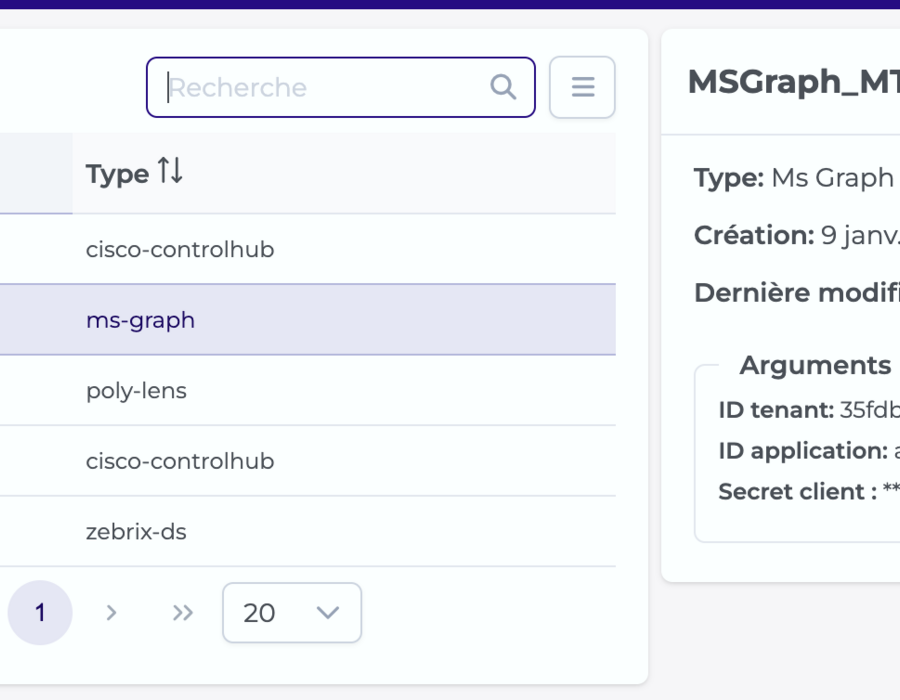This screenshot has width=900, height=700.
Task: Select page 1 in pagination
Action: point(40,613)
